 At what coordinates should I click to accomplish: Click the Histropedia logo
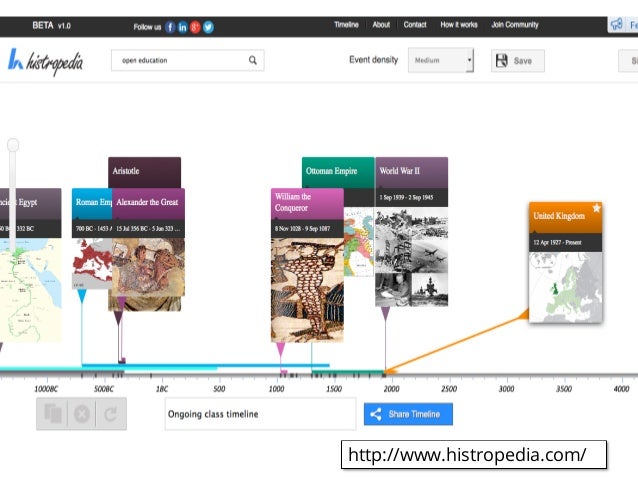pos(46,62)
